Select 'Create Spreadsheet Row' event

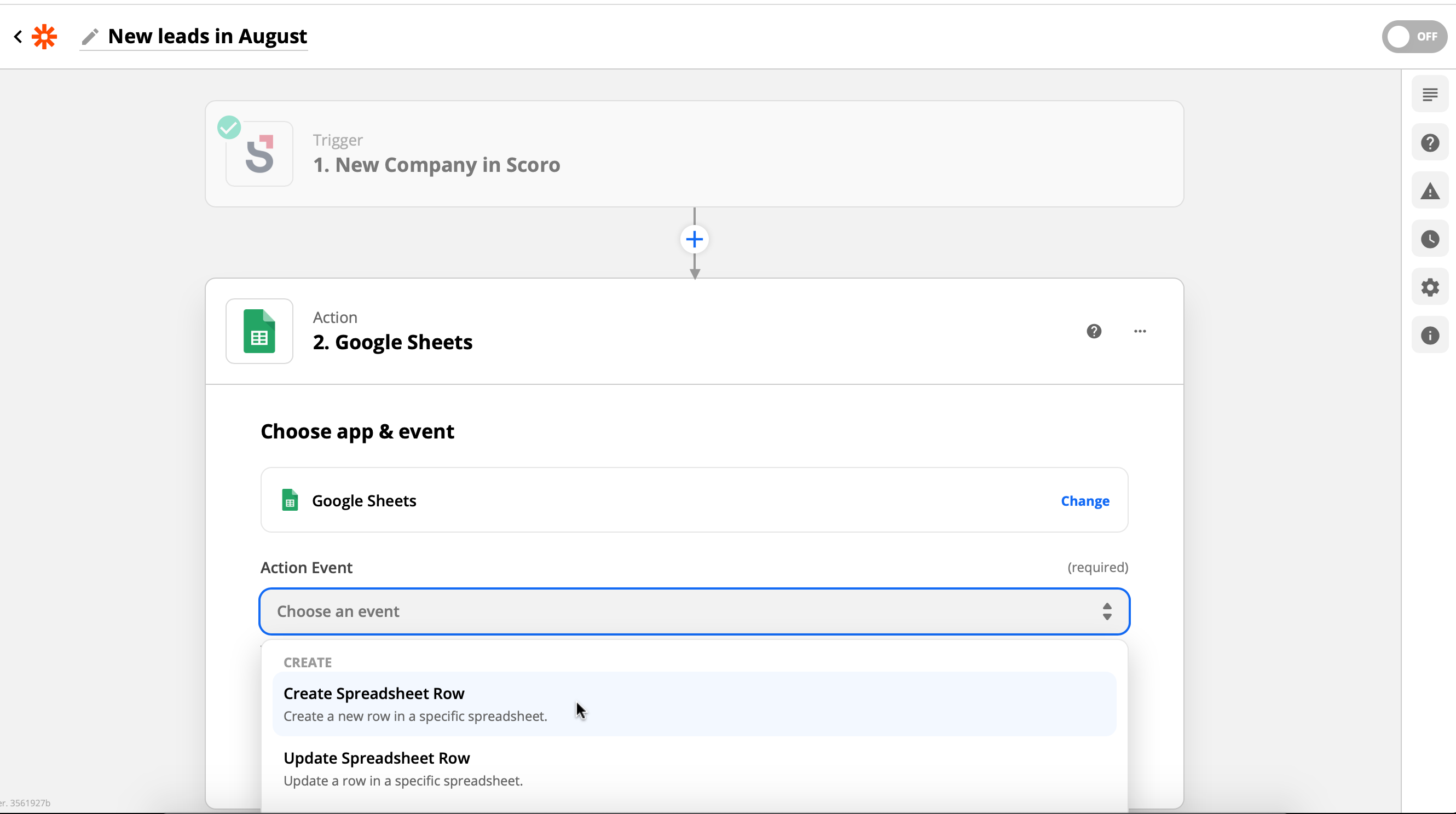pos(695,705)
